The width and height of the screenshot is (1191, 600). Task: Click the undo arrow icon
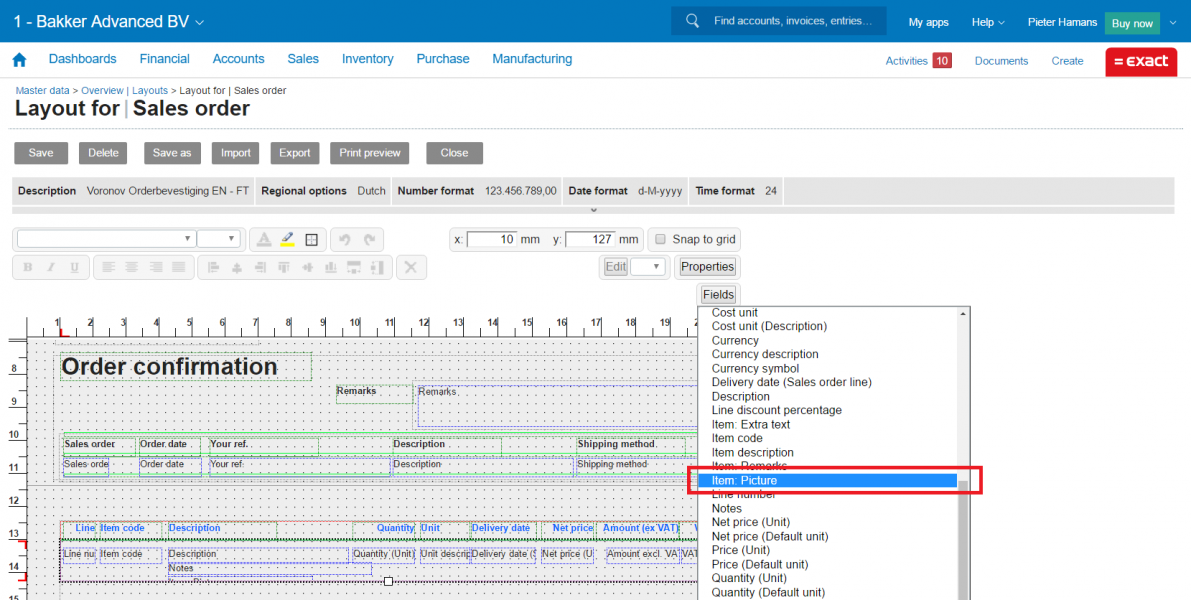pyautogui.click(x=345, y=240)
